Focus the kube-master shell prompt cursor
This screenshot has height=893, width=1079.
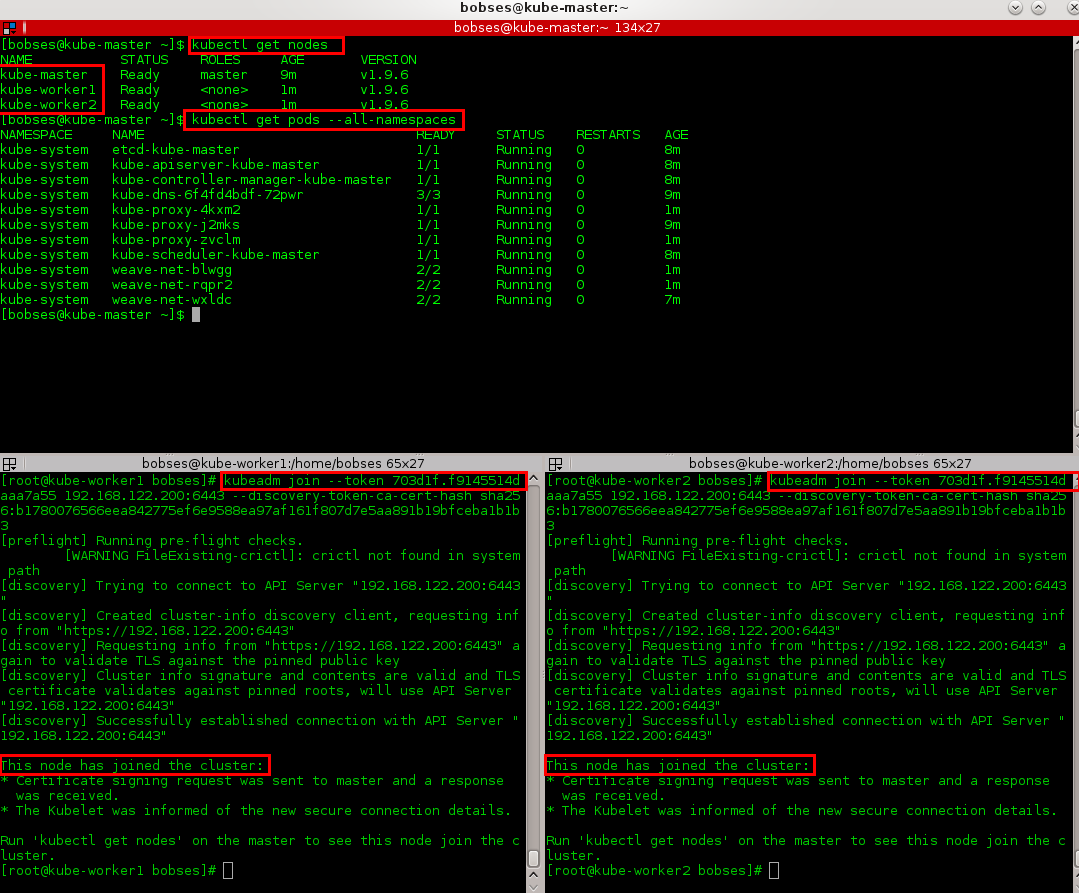pyautogui.click(x=196, y=315)
